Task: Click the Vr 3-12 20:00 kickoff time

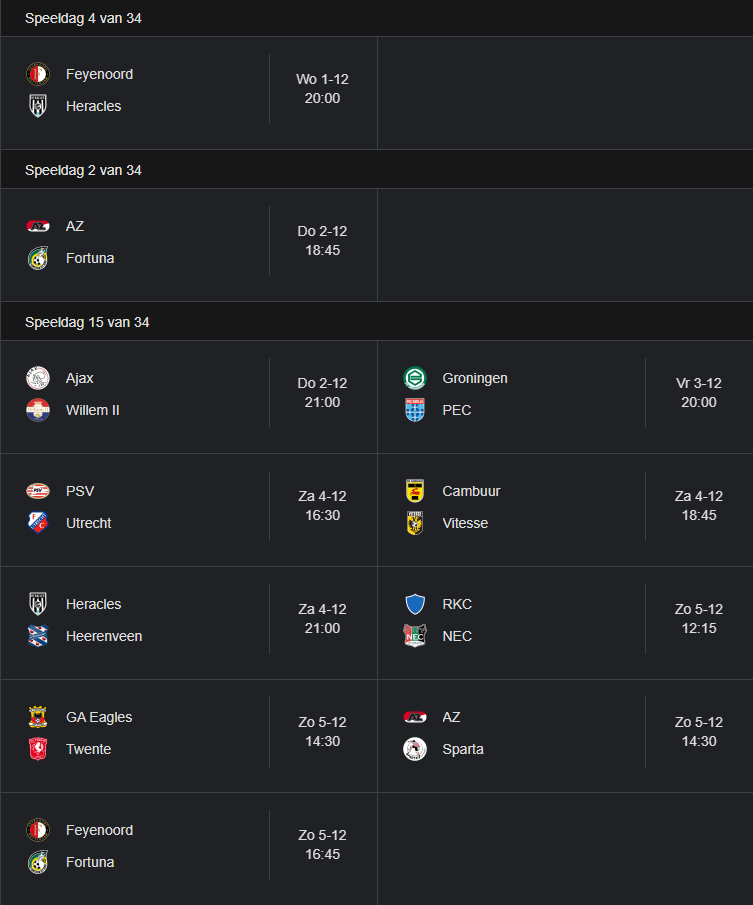Action: (x=699, y=393)
